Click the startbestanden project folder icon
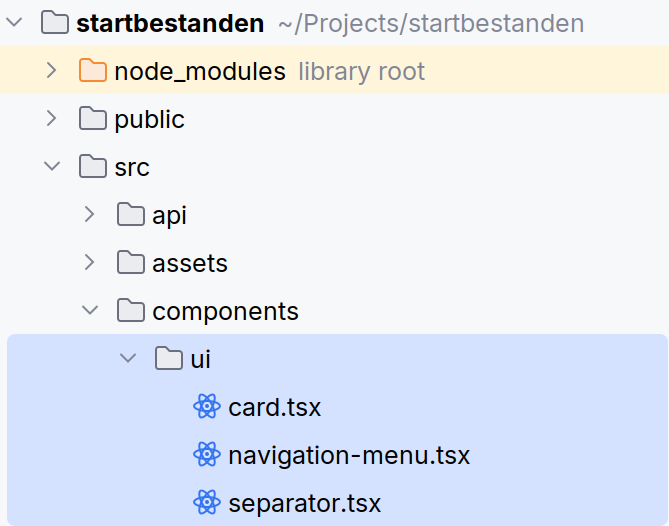This screenshot has height=526, width=669. tap(55, 23)
